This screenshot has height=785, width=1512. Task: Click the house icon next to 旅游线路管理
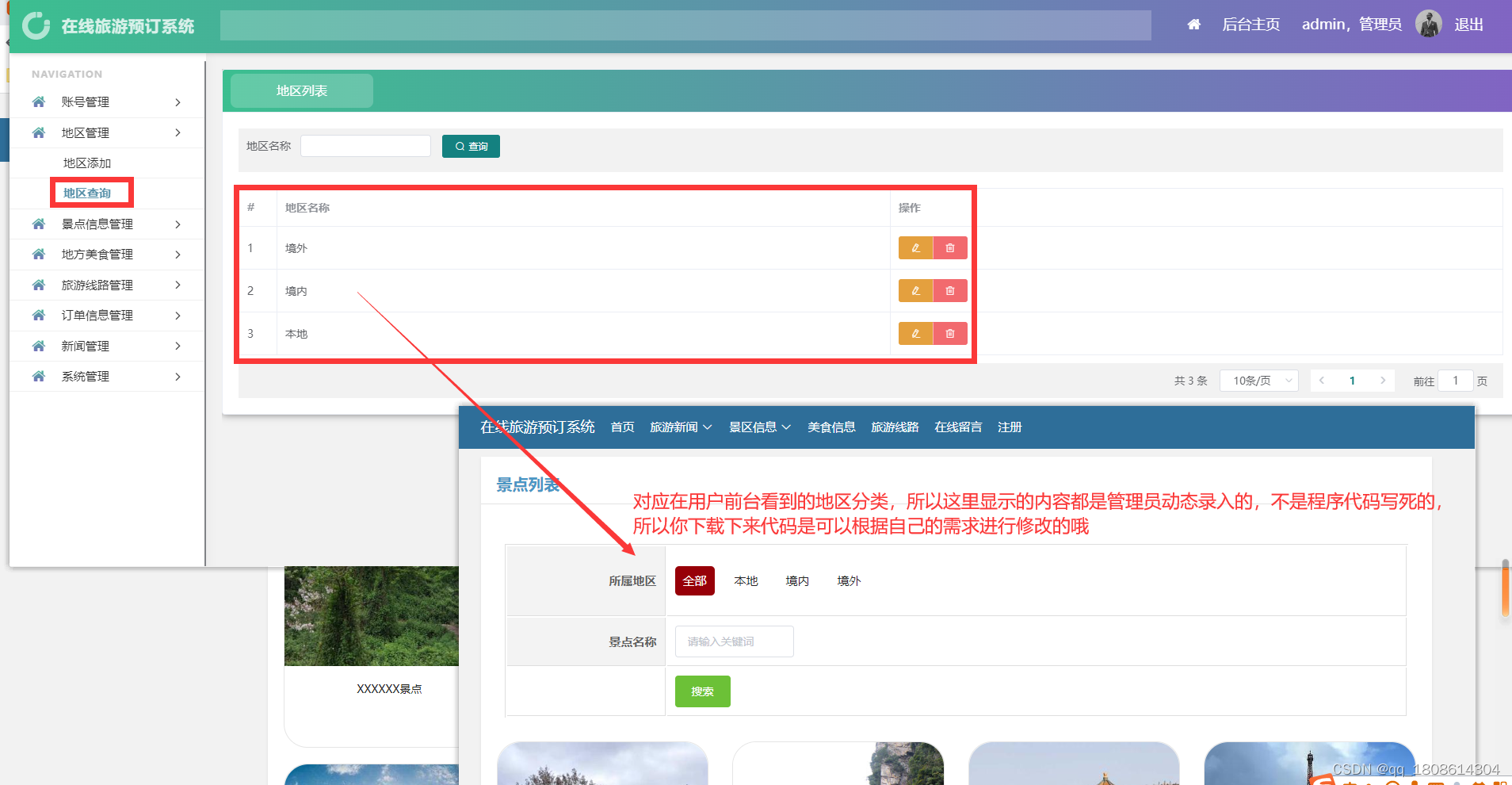tap(38, 285)
